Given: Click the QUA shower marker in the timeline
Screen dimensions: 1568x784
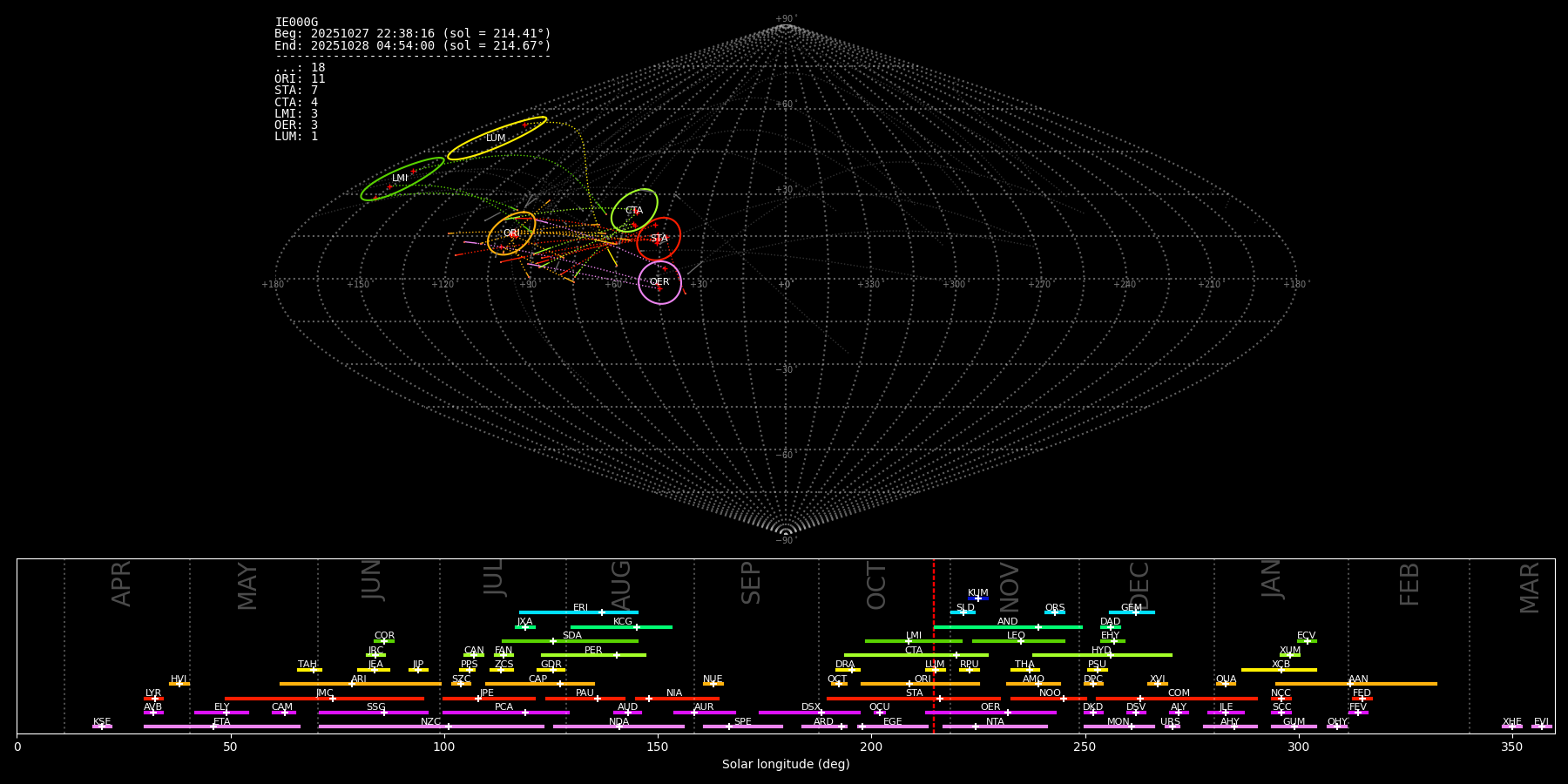Looking at the screenshot, I should coord(1226,684).
